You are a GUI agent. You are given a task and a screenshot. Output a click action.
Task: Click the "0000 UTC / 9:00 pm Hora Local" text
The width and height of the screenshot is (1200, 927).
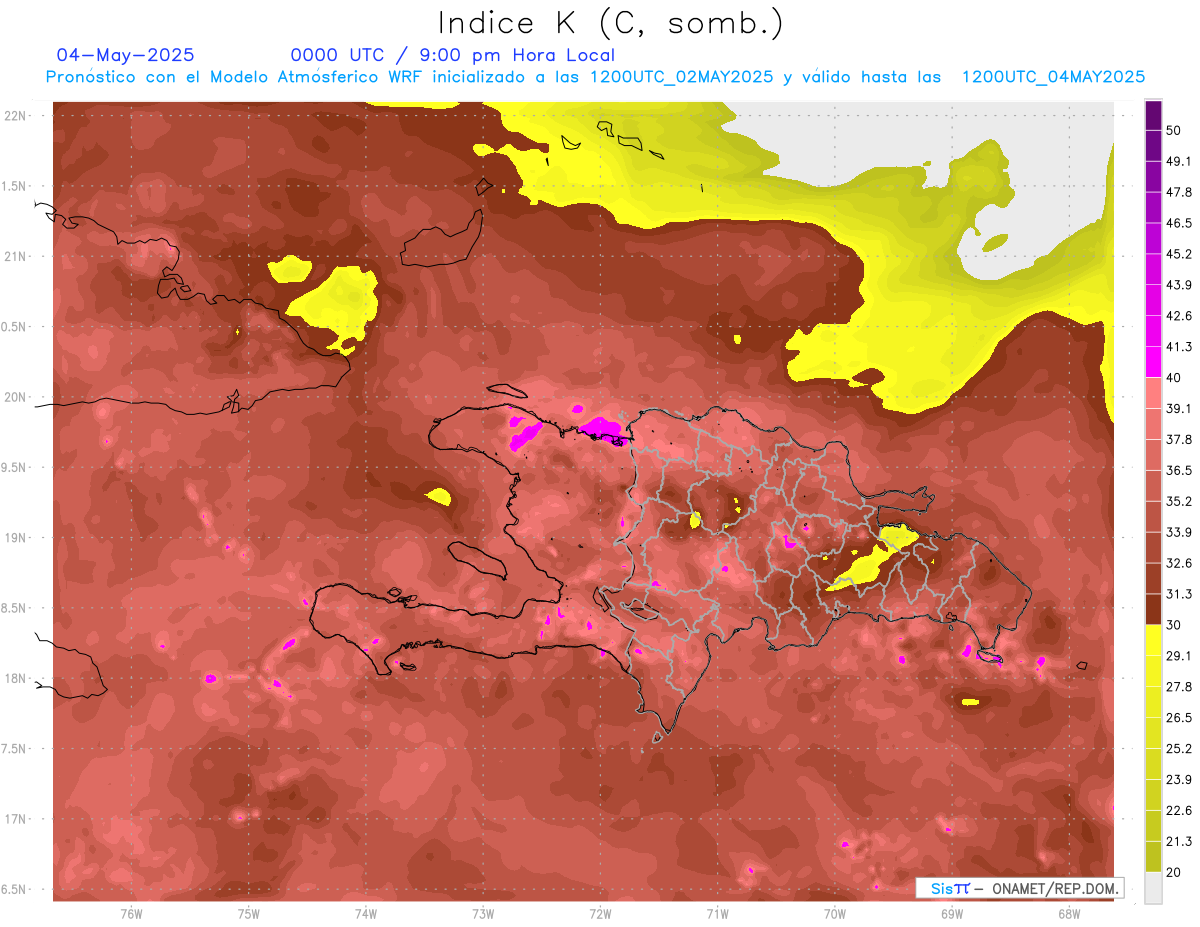coord(453,55)
